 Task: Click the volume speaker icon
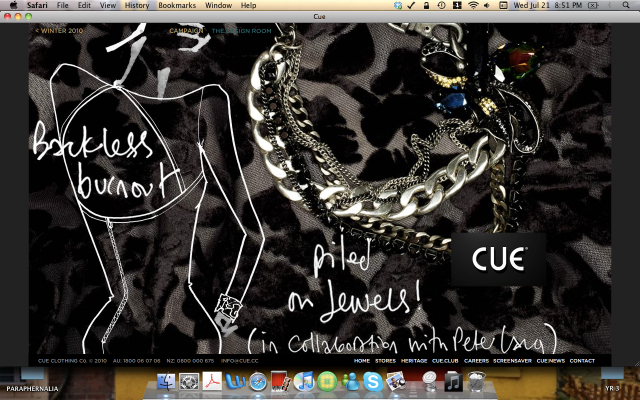tap(487, 5)
